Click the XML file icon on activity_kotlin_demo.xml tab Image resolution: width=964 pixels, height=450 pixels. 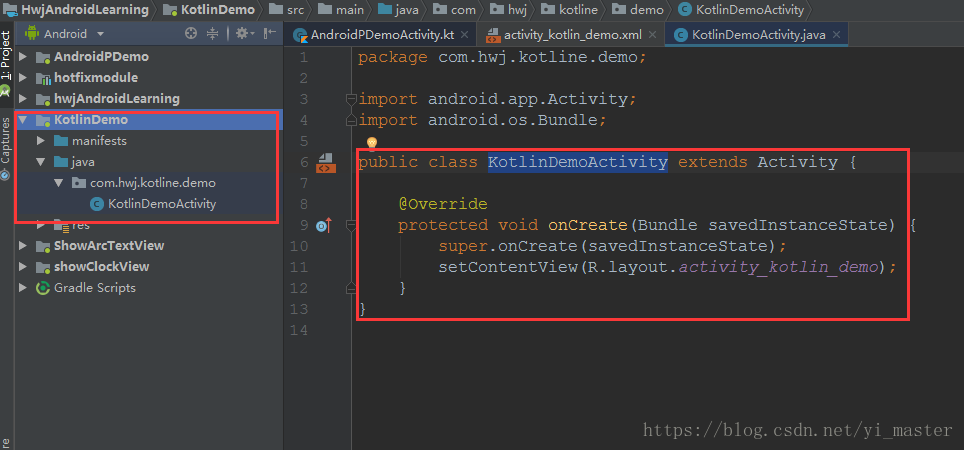492,35
